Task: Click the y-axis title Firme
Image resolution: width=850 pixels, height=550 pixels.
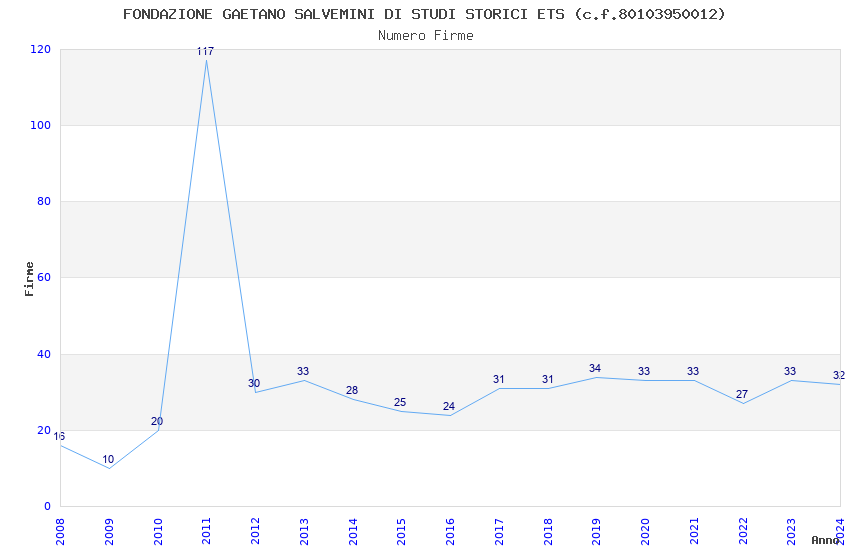Action: pos(29,279)
